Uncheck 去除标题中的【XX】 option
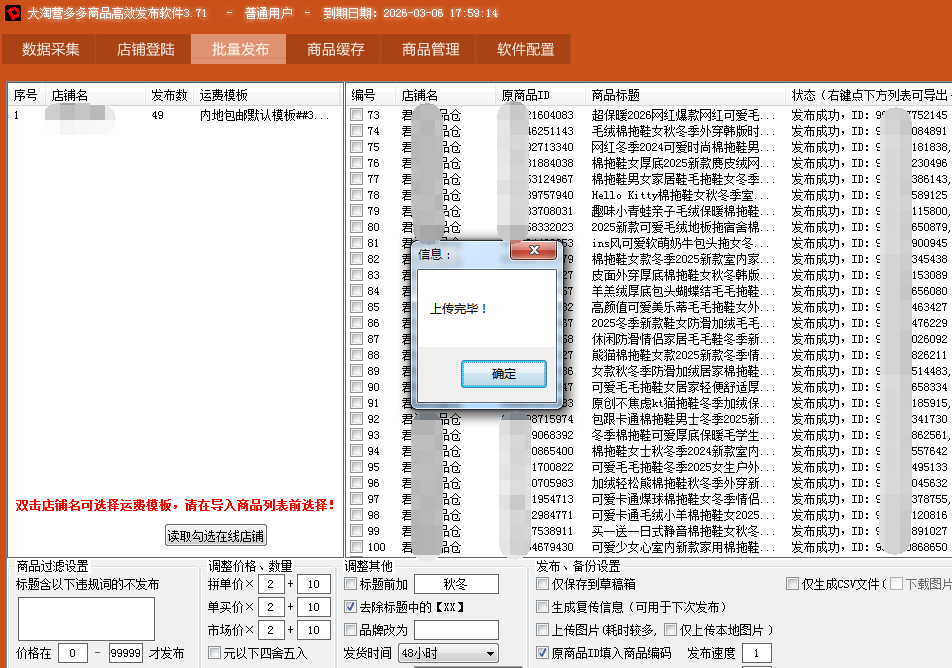 [351, 607]
